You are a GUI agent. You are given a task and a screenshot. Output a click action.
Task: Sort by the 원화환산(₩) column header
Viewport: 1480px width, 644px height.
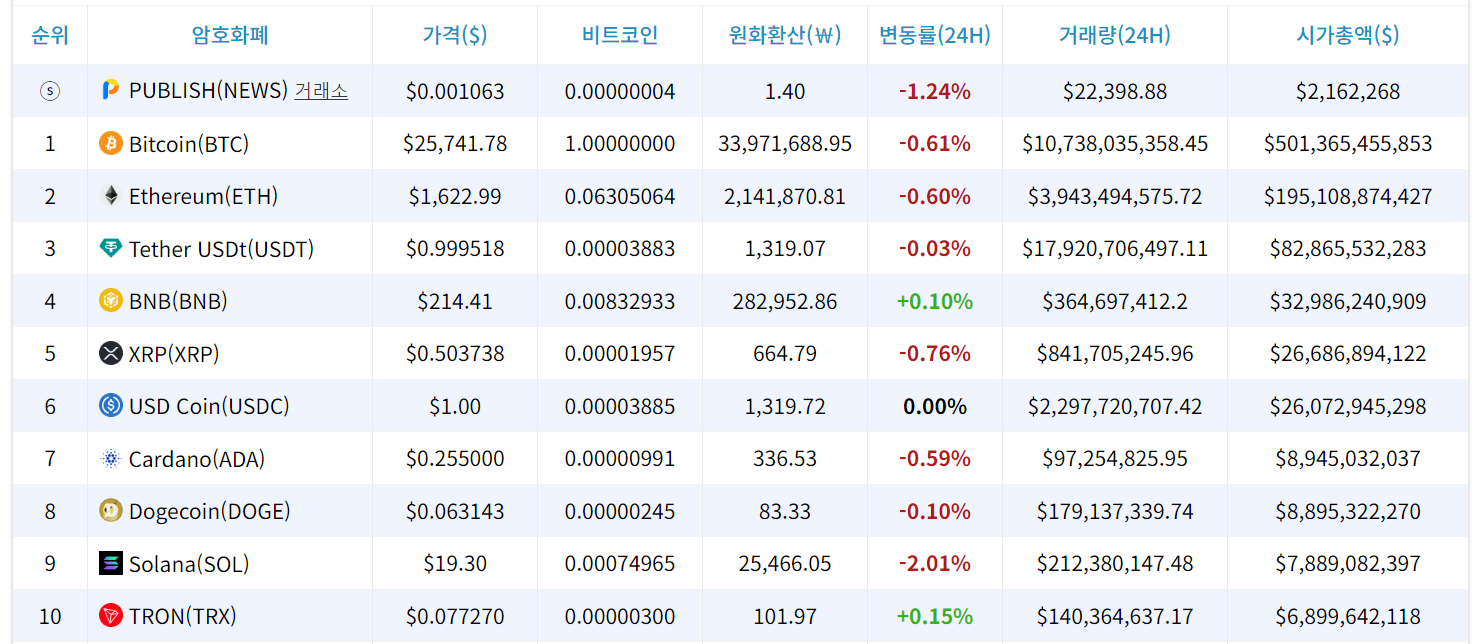pos(785,35)
